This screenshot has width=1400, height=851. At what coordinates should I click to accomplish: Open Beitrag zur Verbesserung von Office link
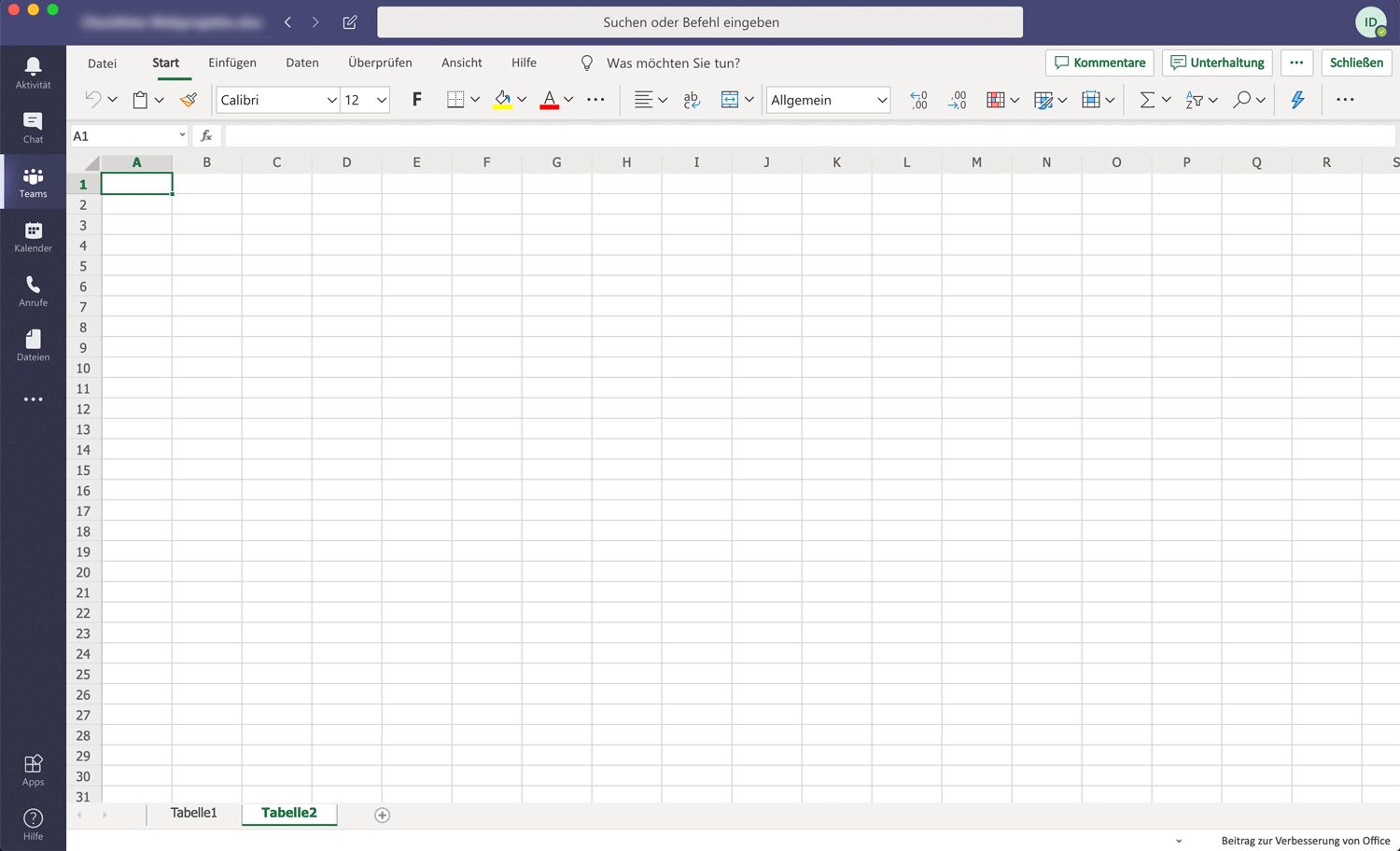click(x=1306, y=841)
